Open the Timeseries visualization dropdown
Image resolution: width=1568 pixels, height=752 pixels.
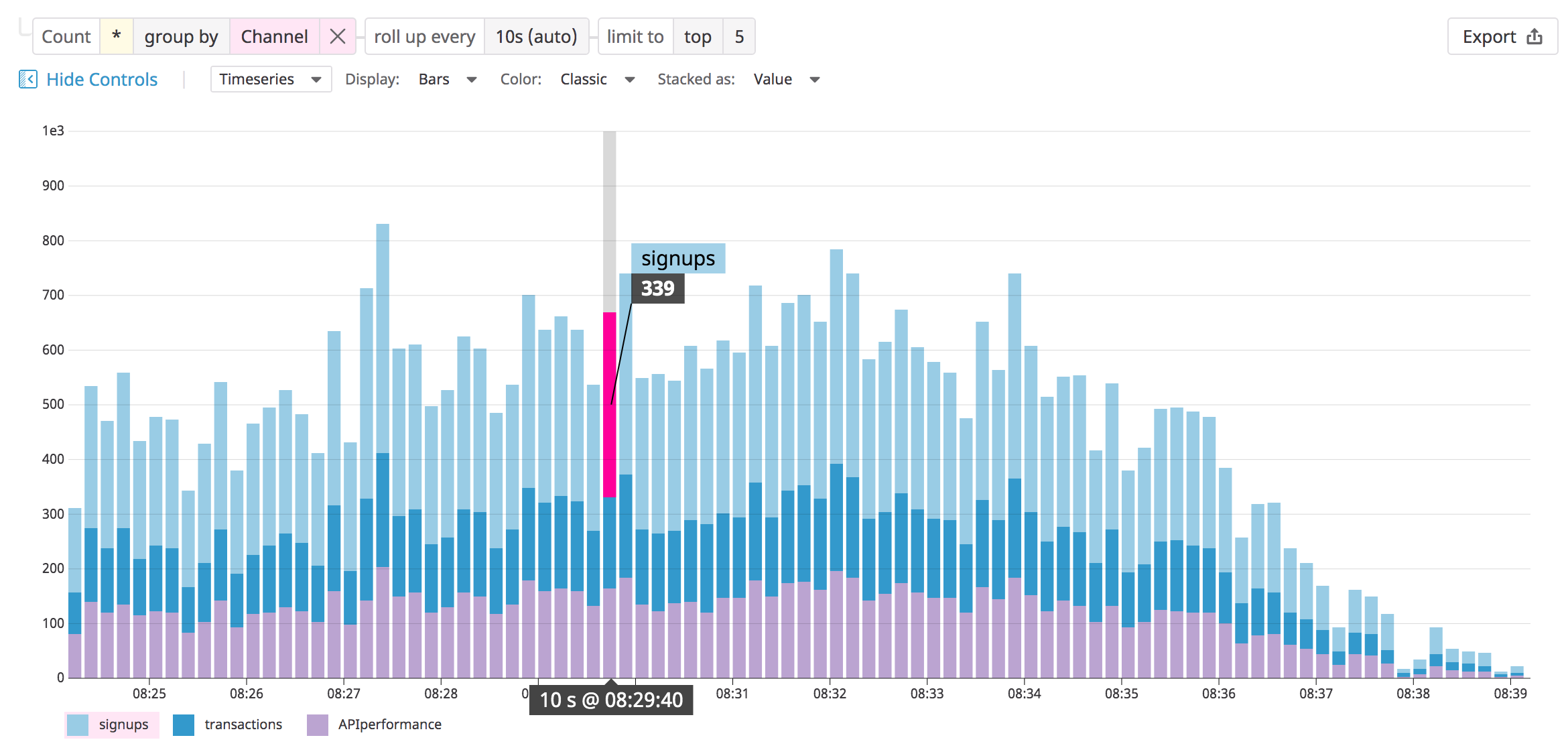271,78
